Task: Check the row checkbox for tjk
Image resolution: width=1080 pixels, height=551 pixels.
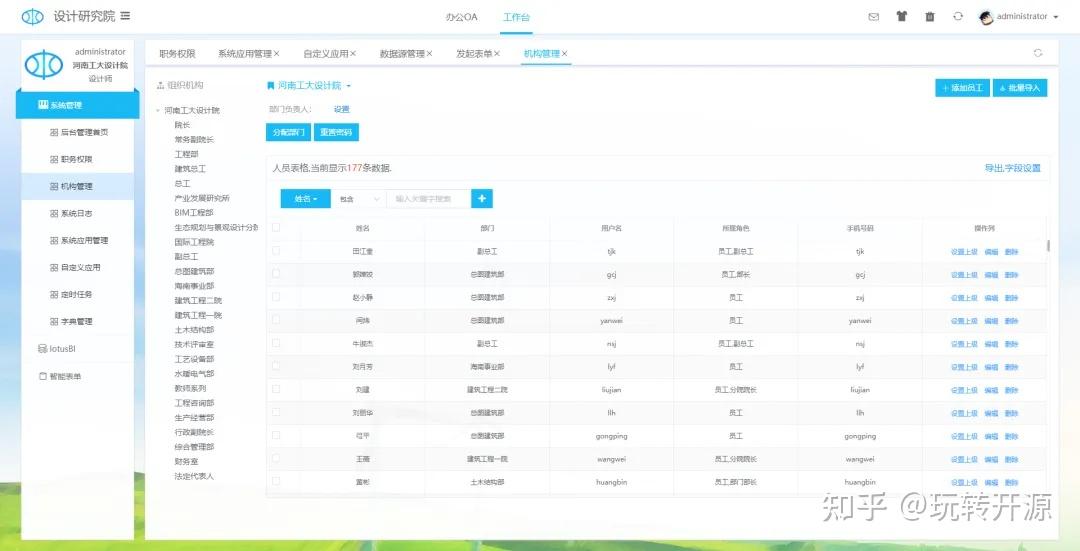Action: pos(276,251)
